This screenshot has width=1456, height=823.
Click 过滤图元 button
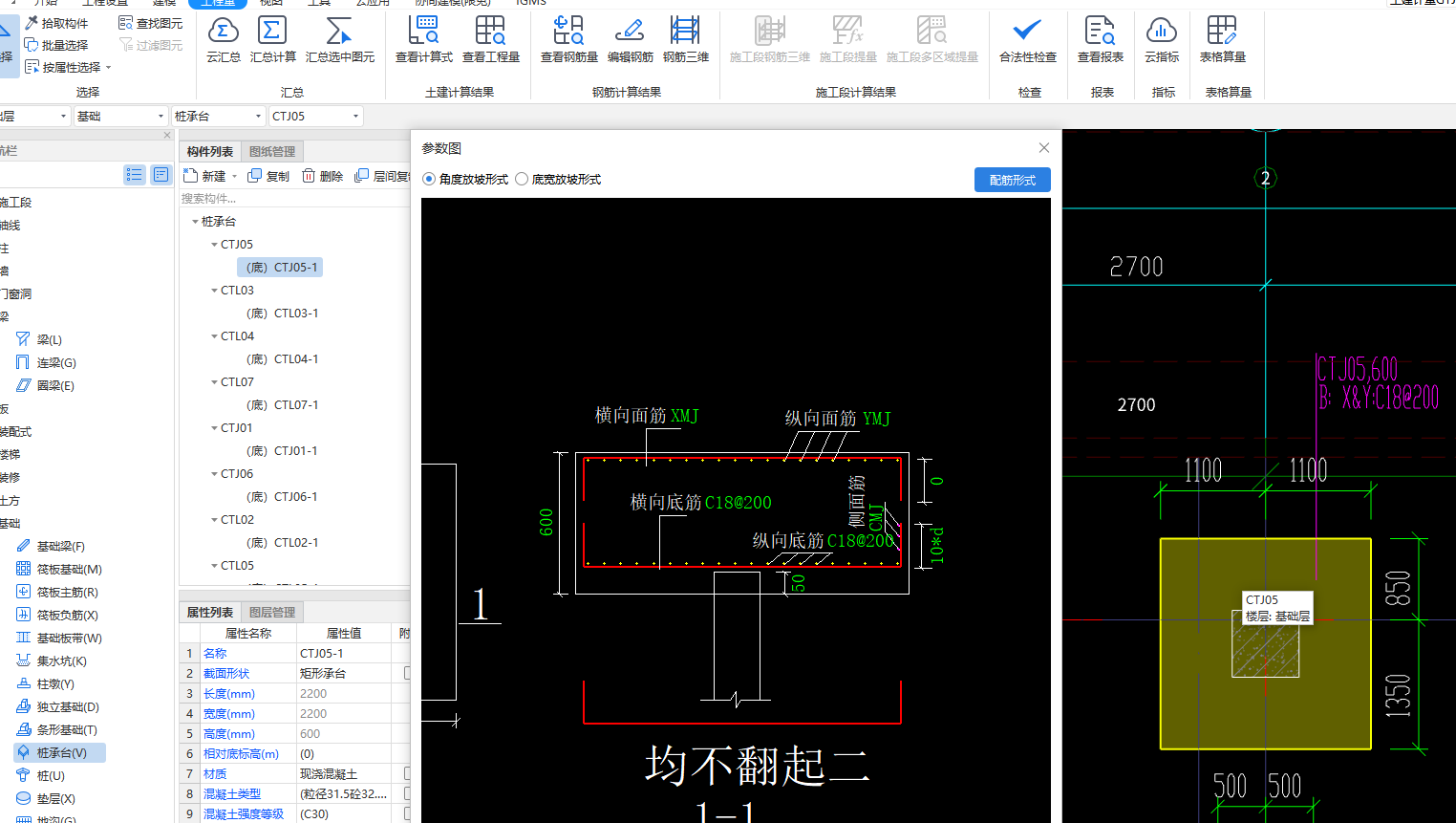point(150,45)
